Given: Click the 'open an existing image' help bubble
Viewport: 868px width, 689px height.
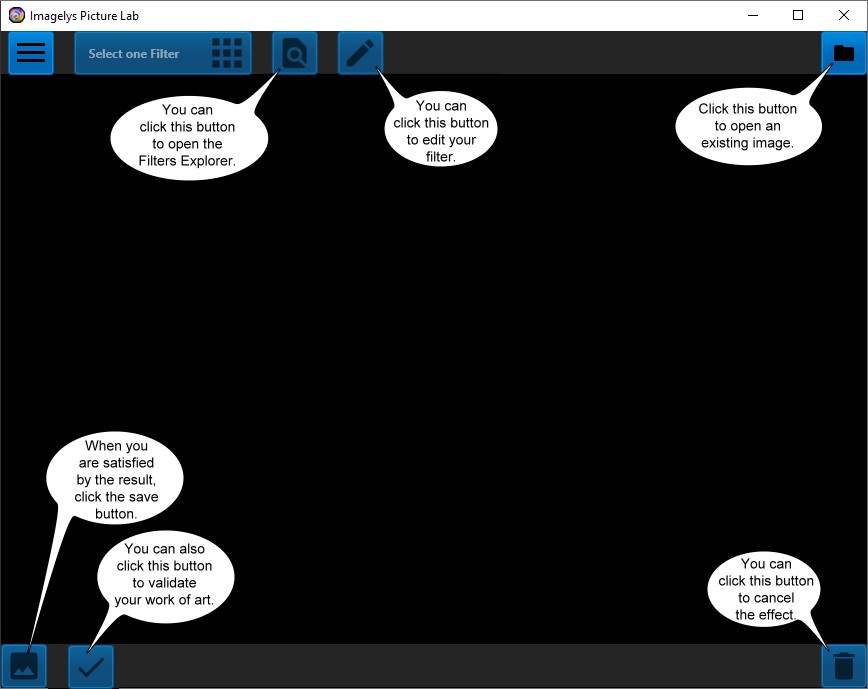Looking at the screenshot, I should pyautogui.click(x=747, y=126).
